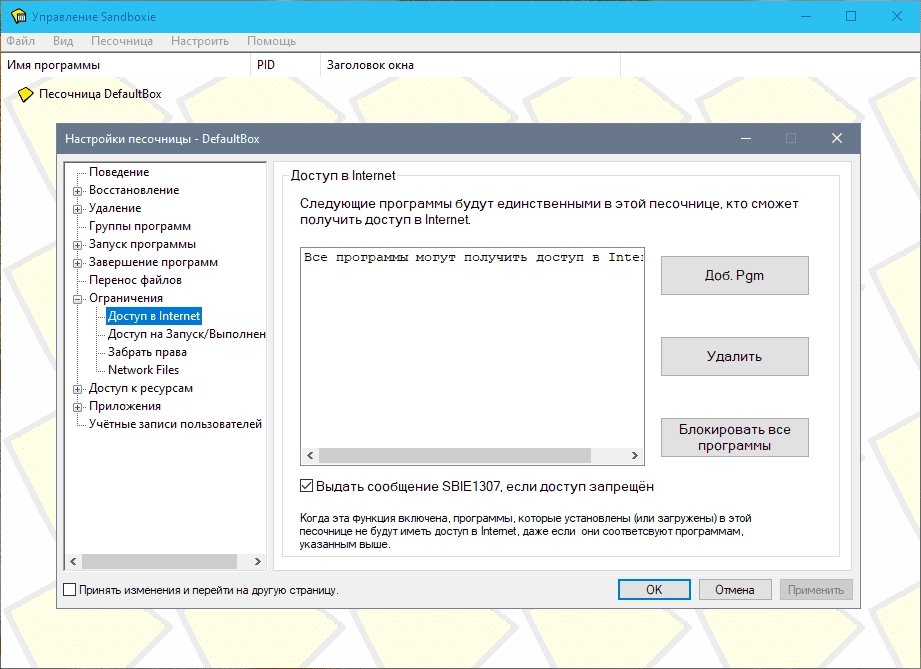Open Network Files settings page
The width and height of the screenshot is (921, 669).
point(143,370)
